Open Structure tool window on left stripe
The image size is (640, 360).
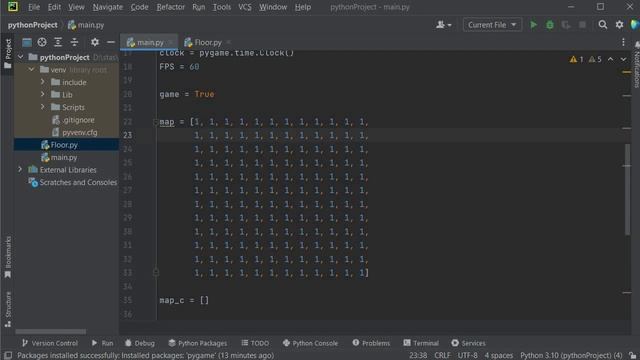tap(8, 309)
